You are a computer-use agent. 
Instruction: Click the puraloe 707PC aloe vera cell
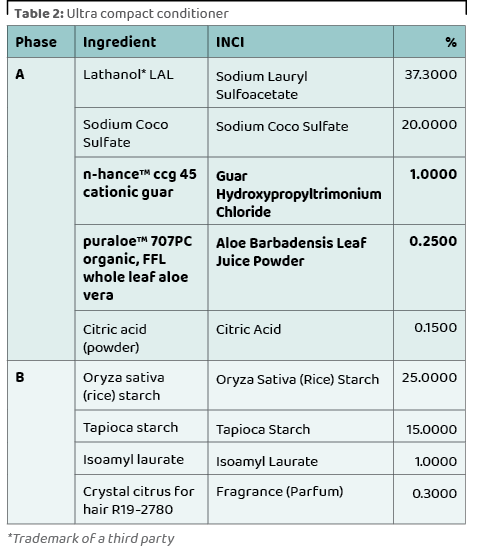pos(141,267)
